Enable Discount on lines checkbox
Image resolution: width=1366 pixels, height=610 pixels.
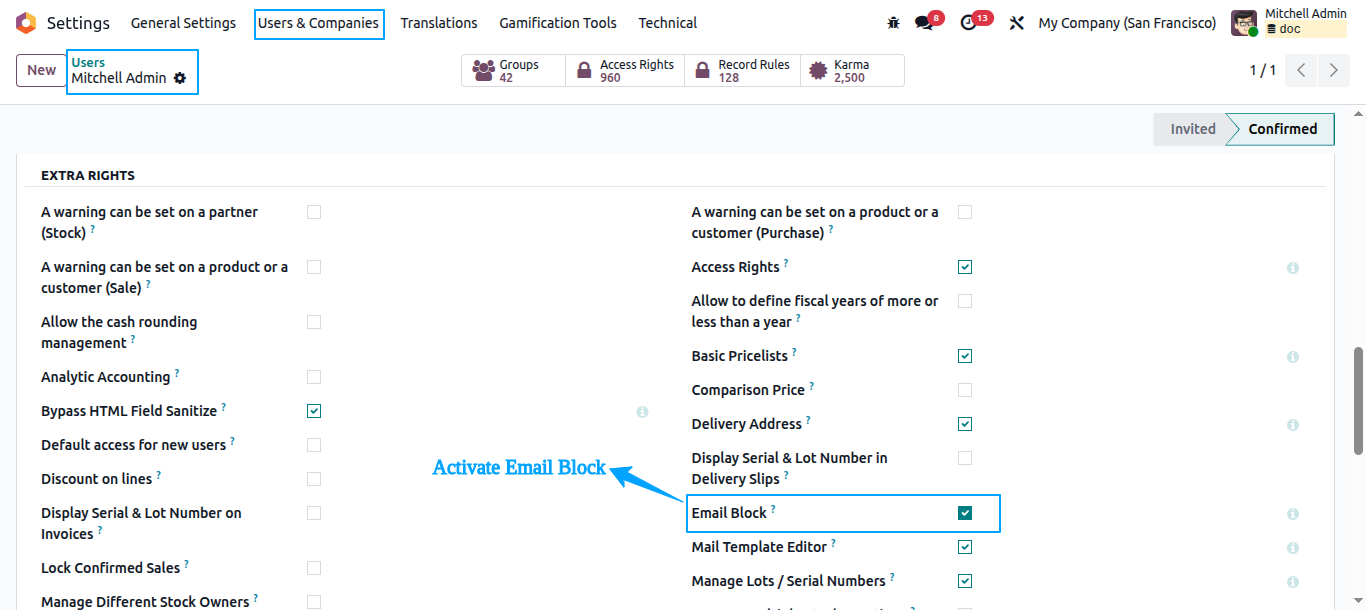point(314,479)
